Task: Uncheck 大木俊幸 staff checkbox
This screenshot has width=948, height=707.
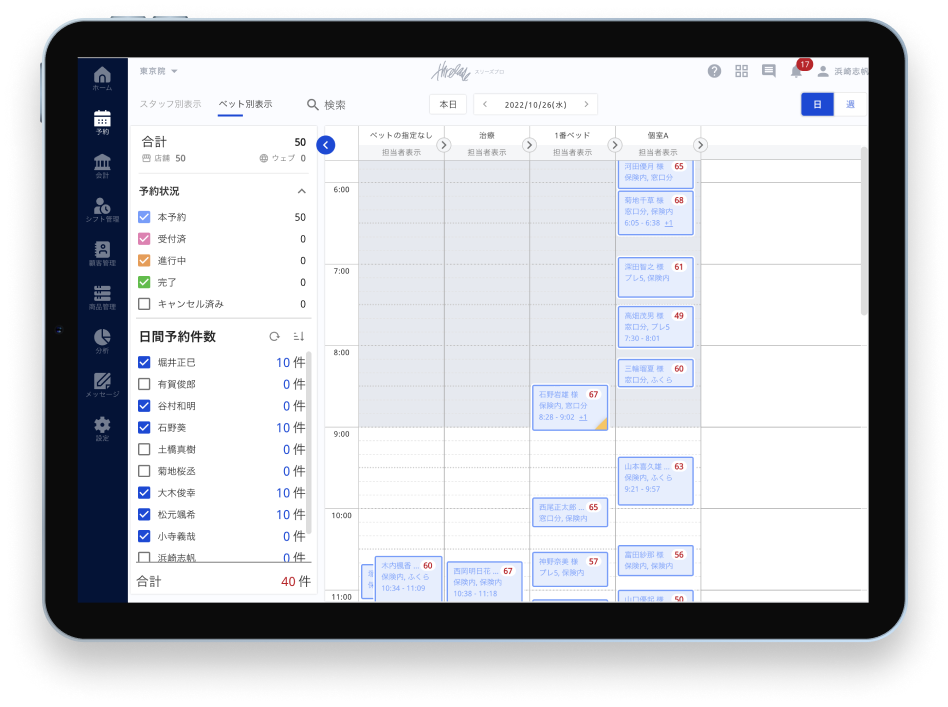Action: pos(144,492)
